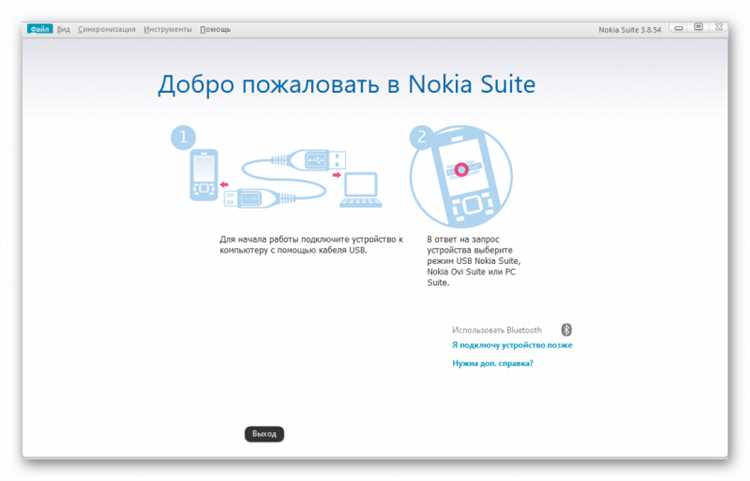Click Я подключу устройство позже link
Image resolution: width=750 pixels, height=481 pixels.
pos(512,345)
